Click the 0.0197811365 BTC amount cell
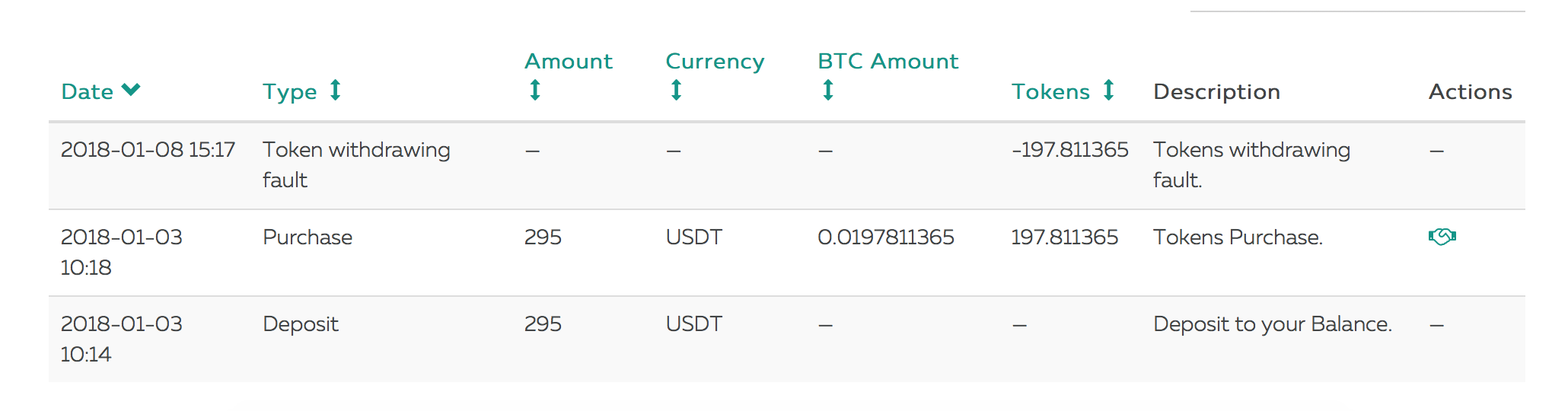The width and height of the screenshot is (1568, 411). pyautogui.click(x=885, y=237)
